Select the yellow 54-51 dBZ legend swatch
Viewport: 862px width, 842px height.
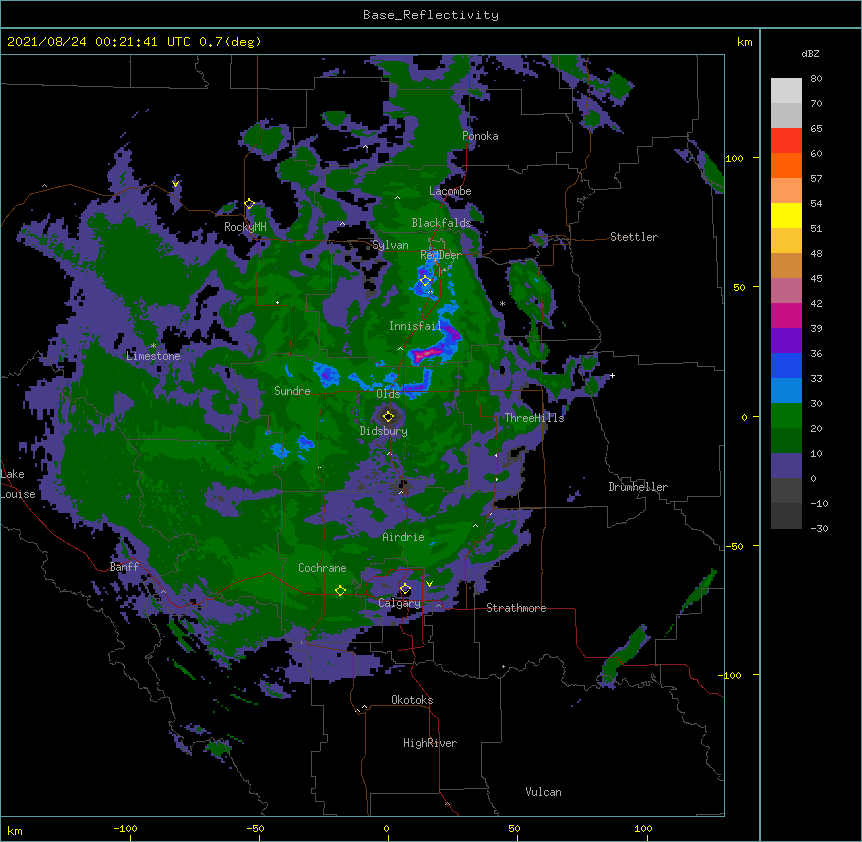(786, 215)
